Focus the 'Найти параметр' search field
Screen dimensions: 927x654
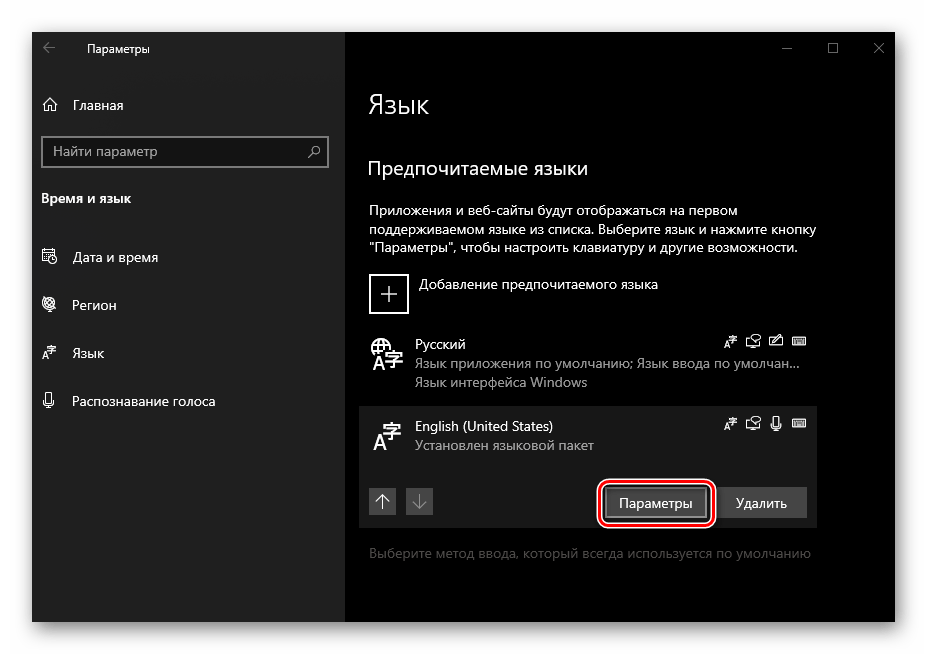(x=170, y=152)
